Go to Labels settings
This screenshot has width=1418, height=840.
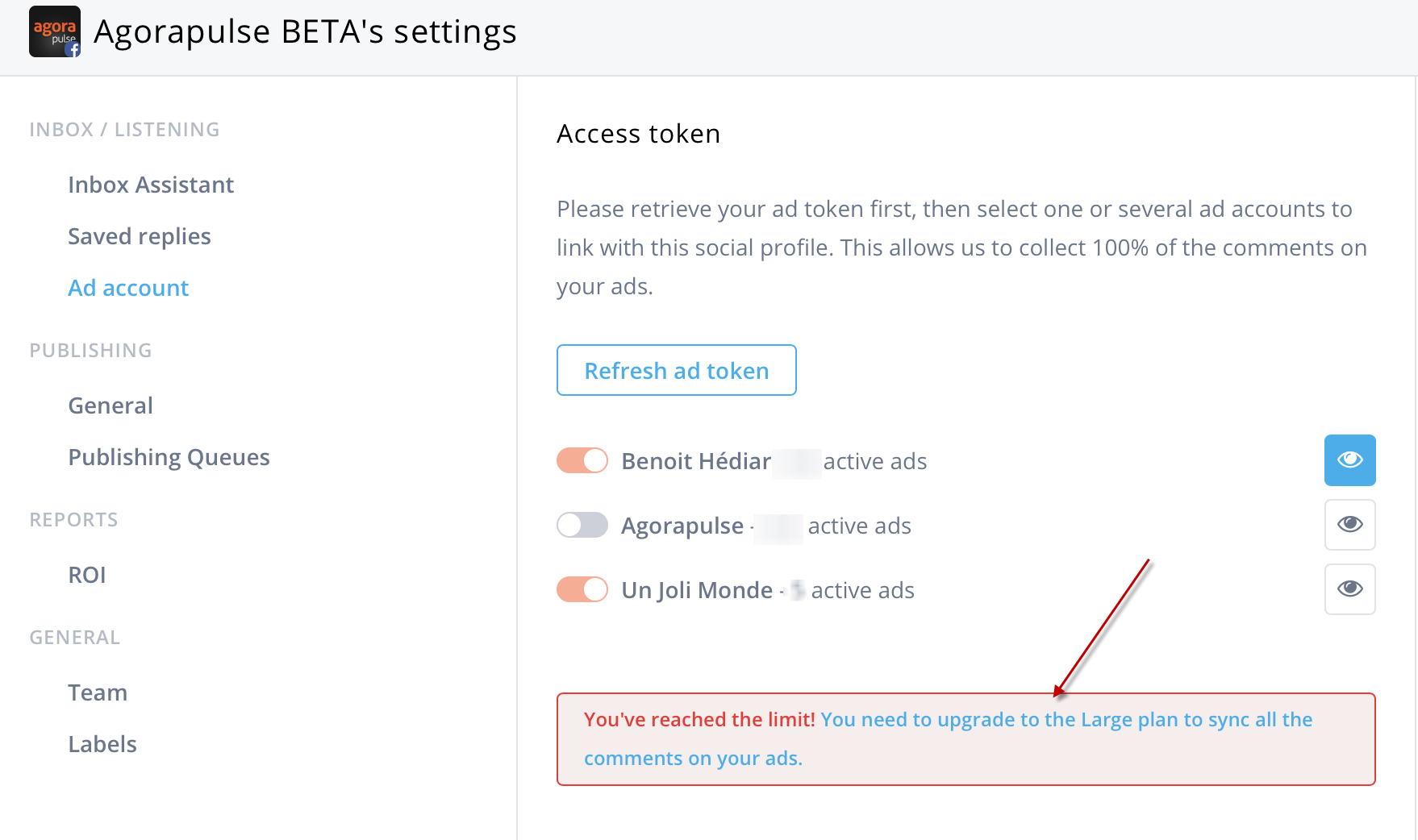pyautogui.click(x=102, y=744)
